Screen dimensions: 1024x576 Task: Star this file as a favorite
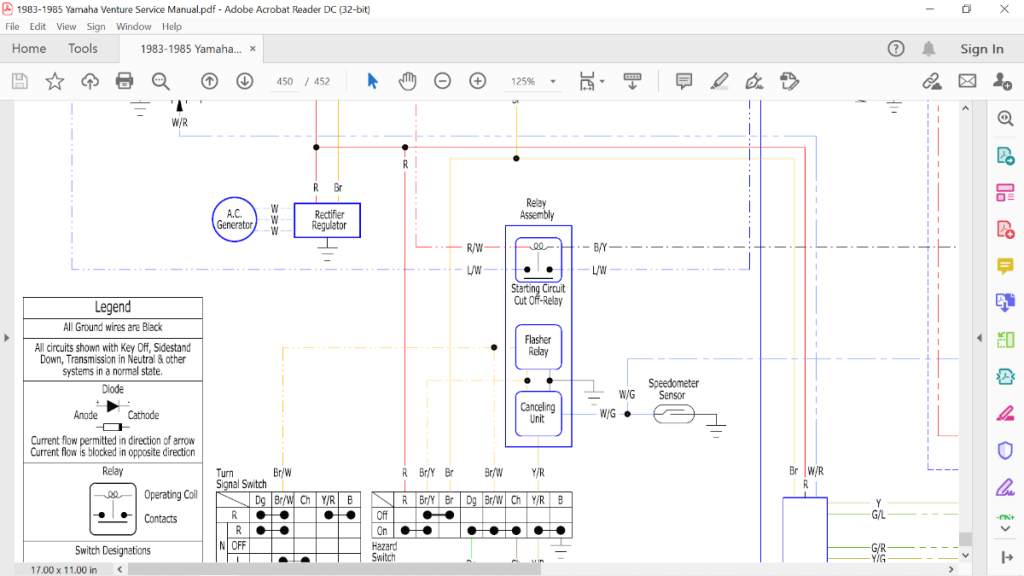tap(55, 81)
